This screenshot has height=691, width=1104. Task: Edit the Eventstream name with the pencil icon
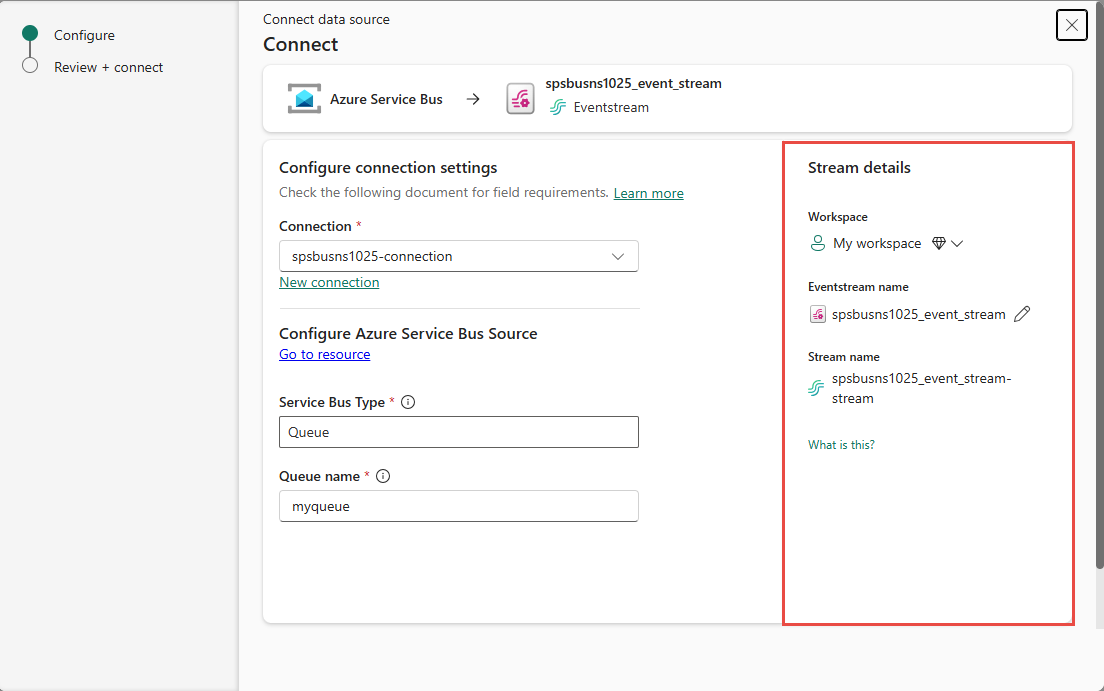[1022, 314]
